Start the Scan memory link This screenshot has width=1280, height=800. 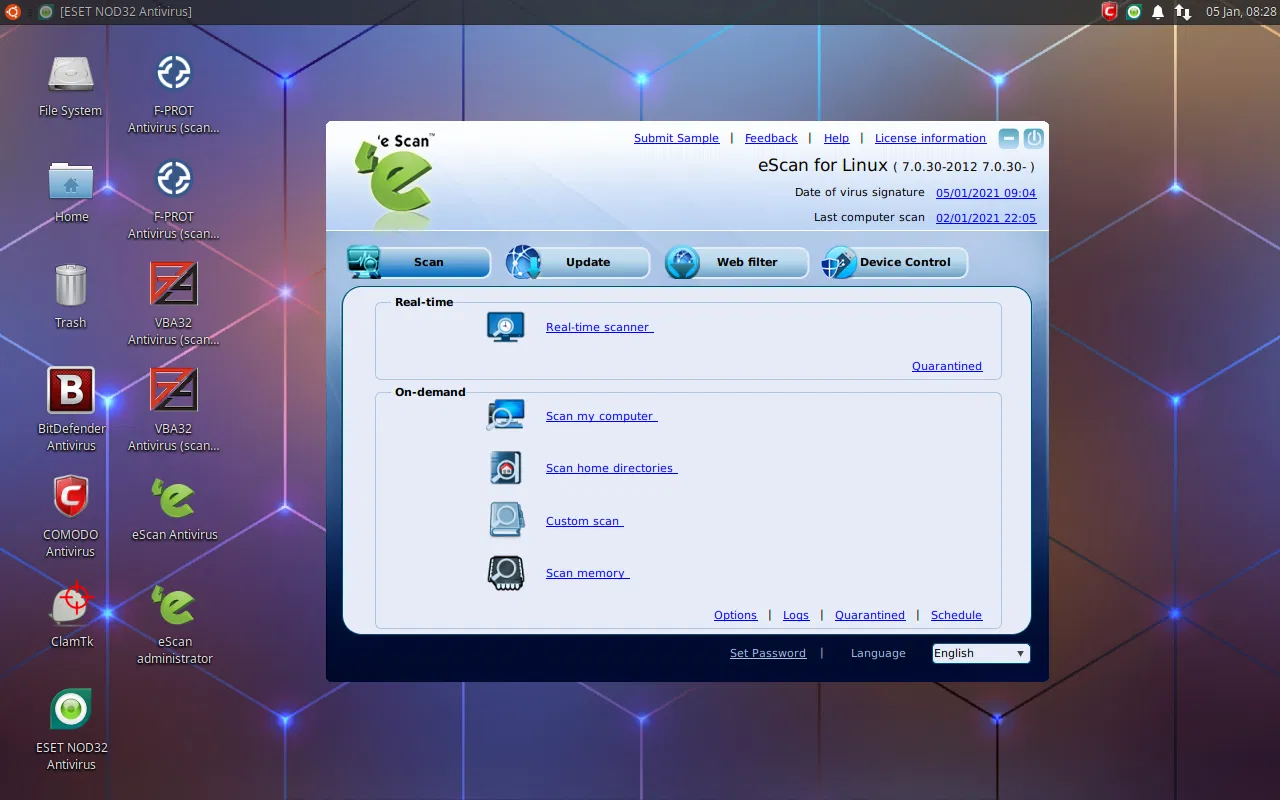tap(587, 573)
